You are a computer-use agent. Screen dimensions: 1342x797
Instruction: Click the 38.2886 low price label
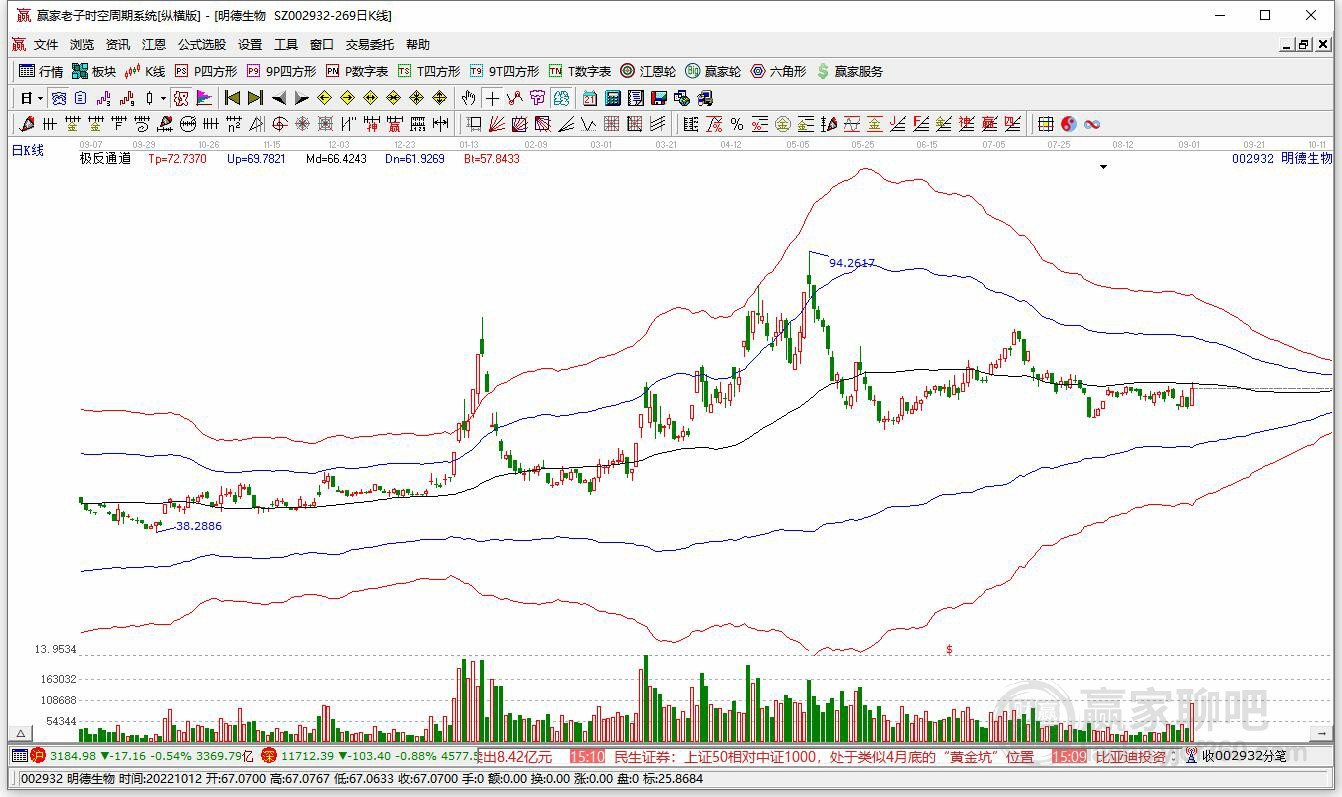click(x=199, y=525)
